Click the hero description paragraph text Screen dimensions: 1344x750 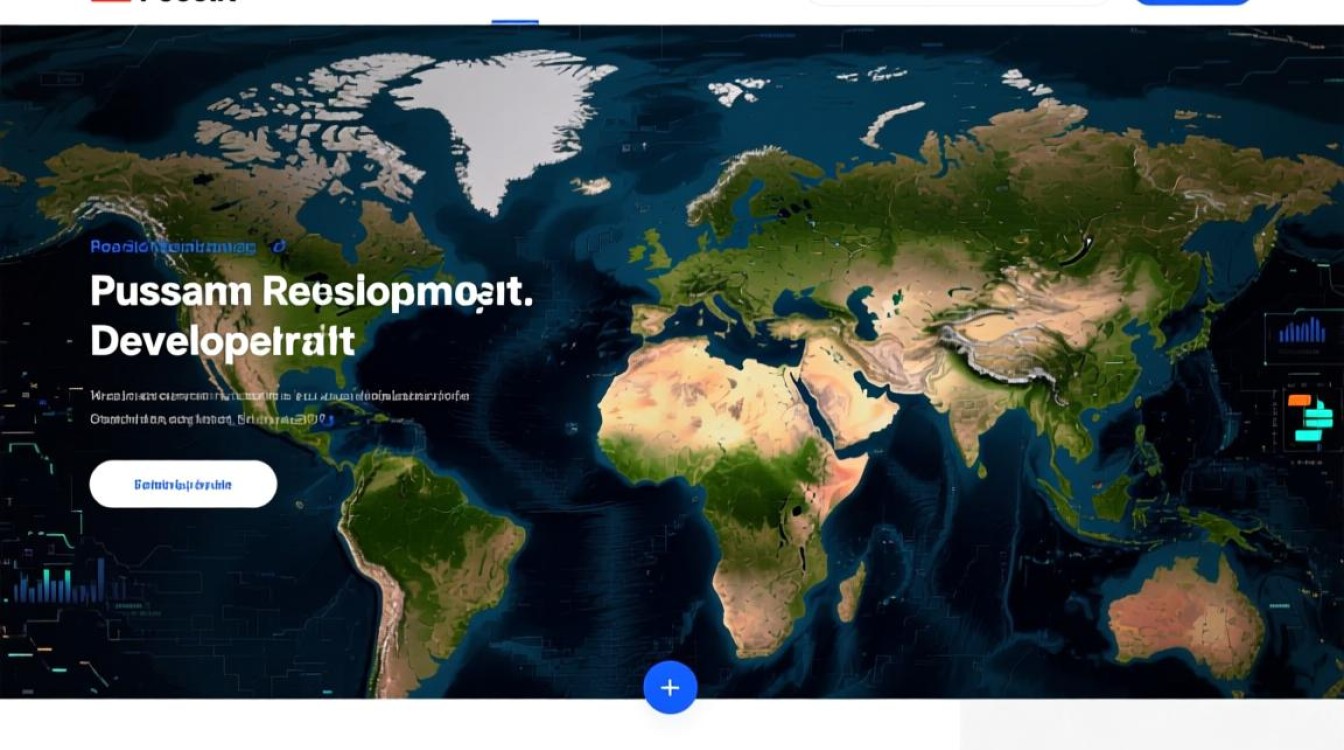(x=278, y=407)
